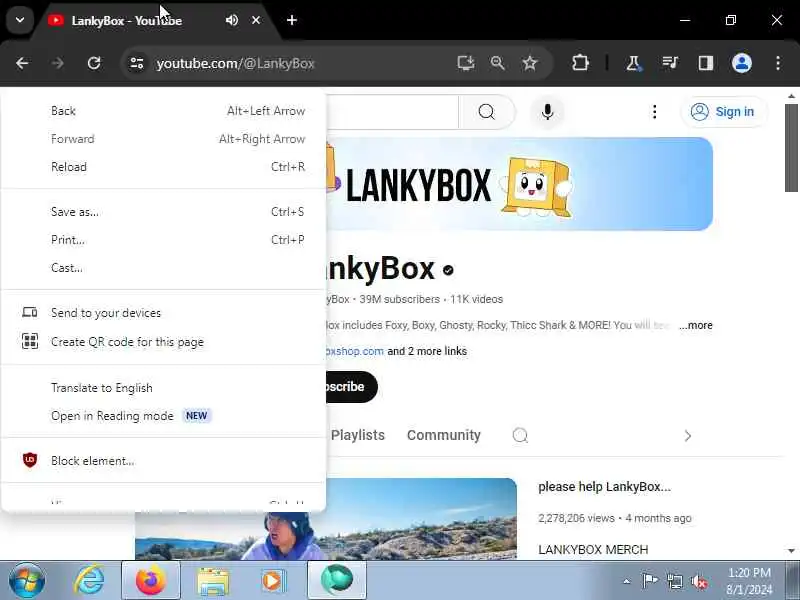Toggle the browser side panel
This screenshot has height=600, width=800.
706,63
